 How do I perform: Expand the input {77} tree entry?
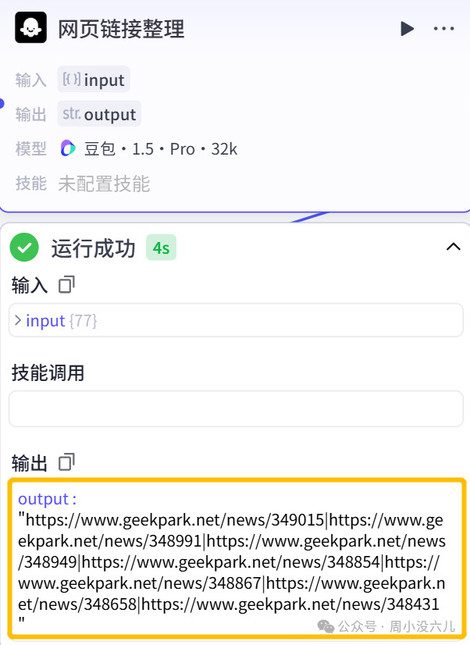coord(17,320)
